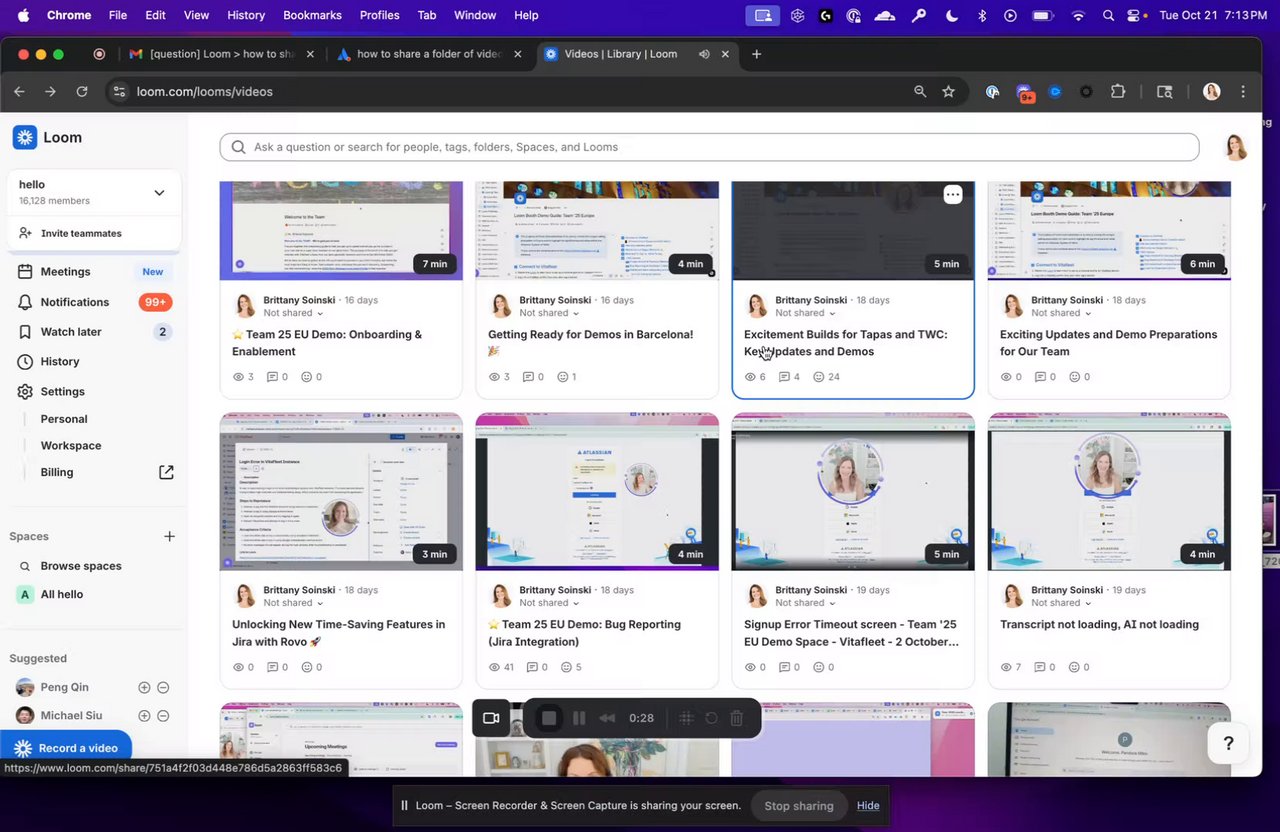
Task: Open sharing dropdown for Transcript not loading video
Action: (1061, 603)
